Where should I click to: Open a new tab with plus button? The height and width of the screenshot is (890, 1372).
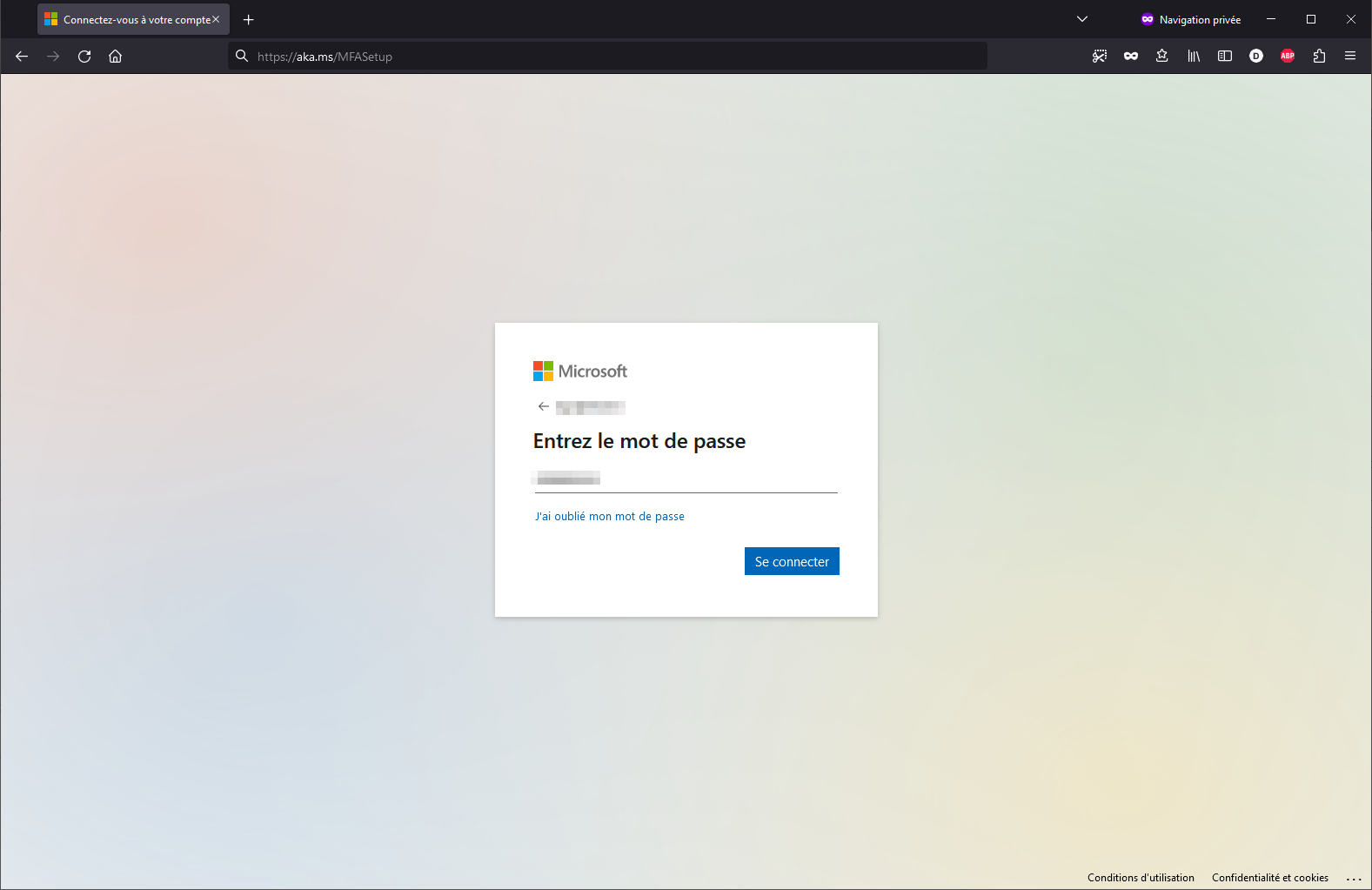248,19
